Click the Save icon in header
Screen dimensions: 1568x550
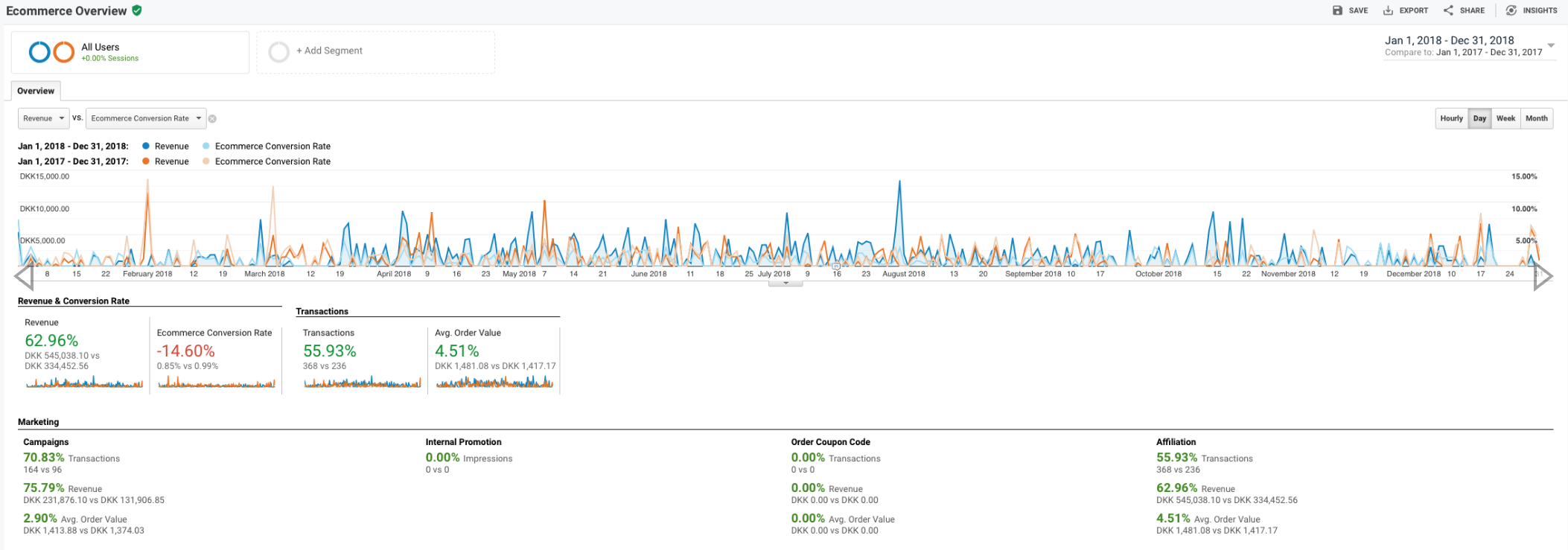1337,10
